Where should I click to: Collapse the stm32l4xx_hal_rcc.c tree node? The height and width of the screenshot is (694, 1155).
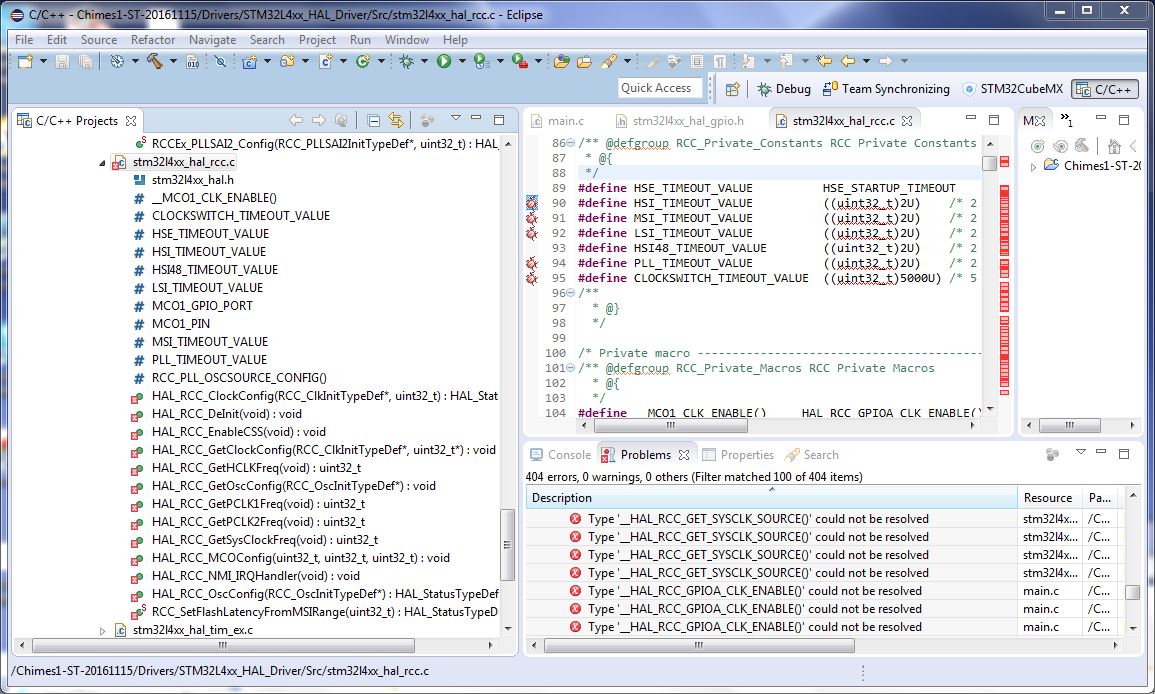[103, 162]
